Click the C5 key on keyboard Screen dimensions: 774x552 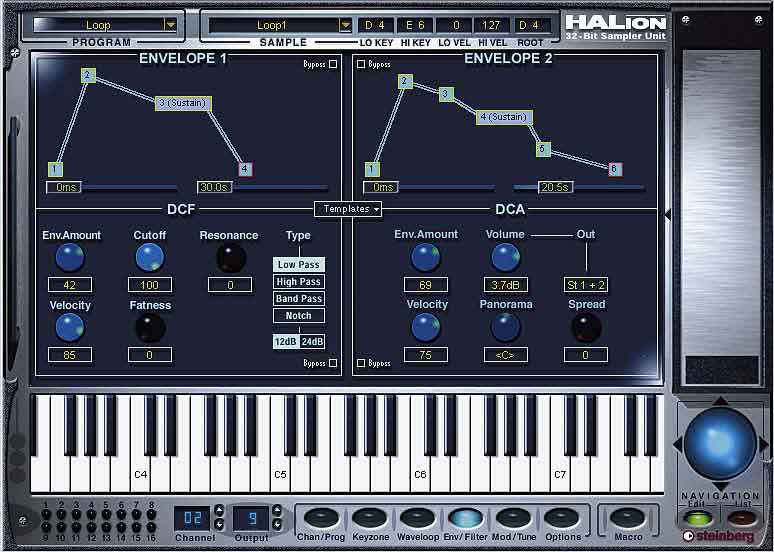point(280,474)
